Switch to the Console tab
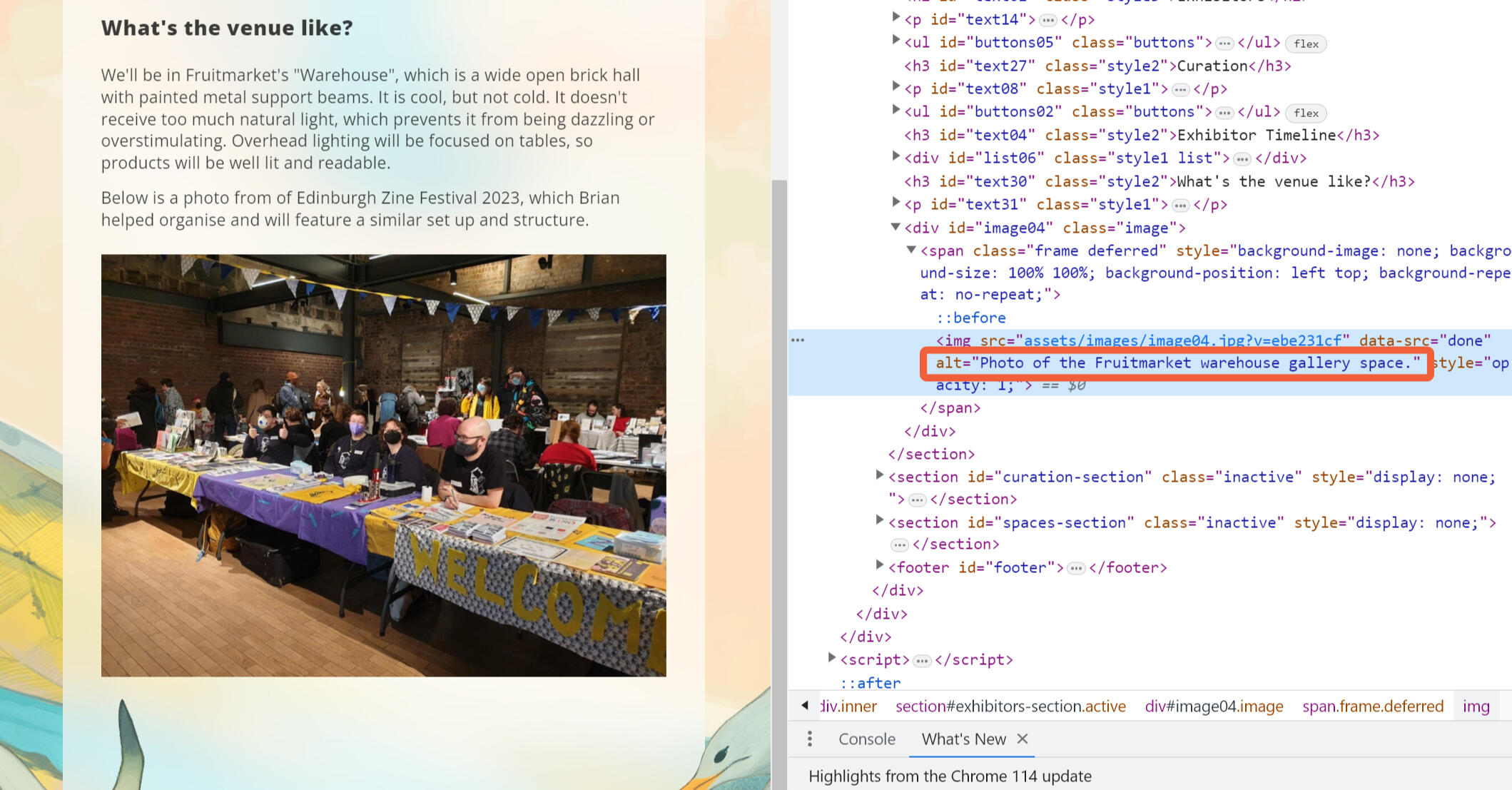 coord(866,739)
